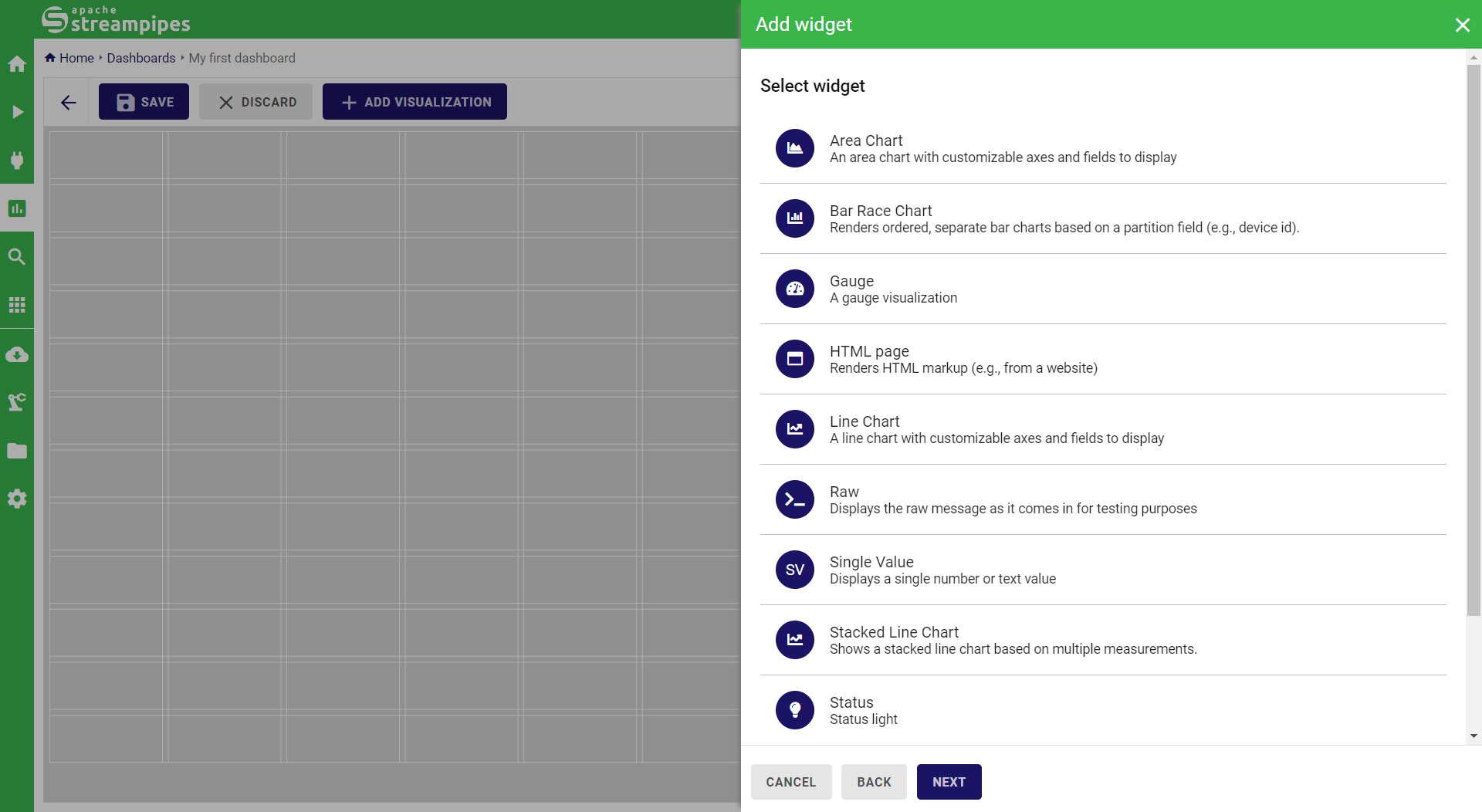Choose the Raw widget terminal icon

(794, 499)
